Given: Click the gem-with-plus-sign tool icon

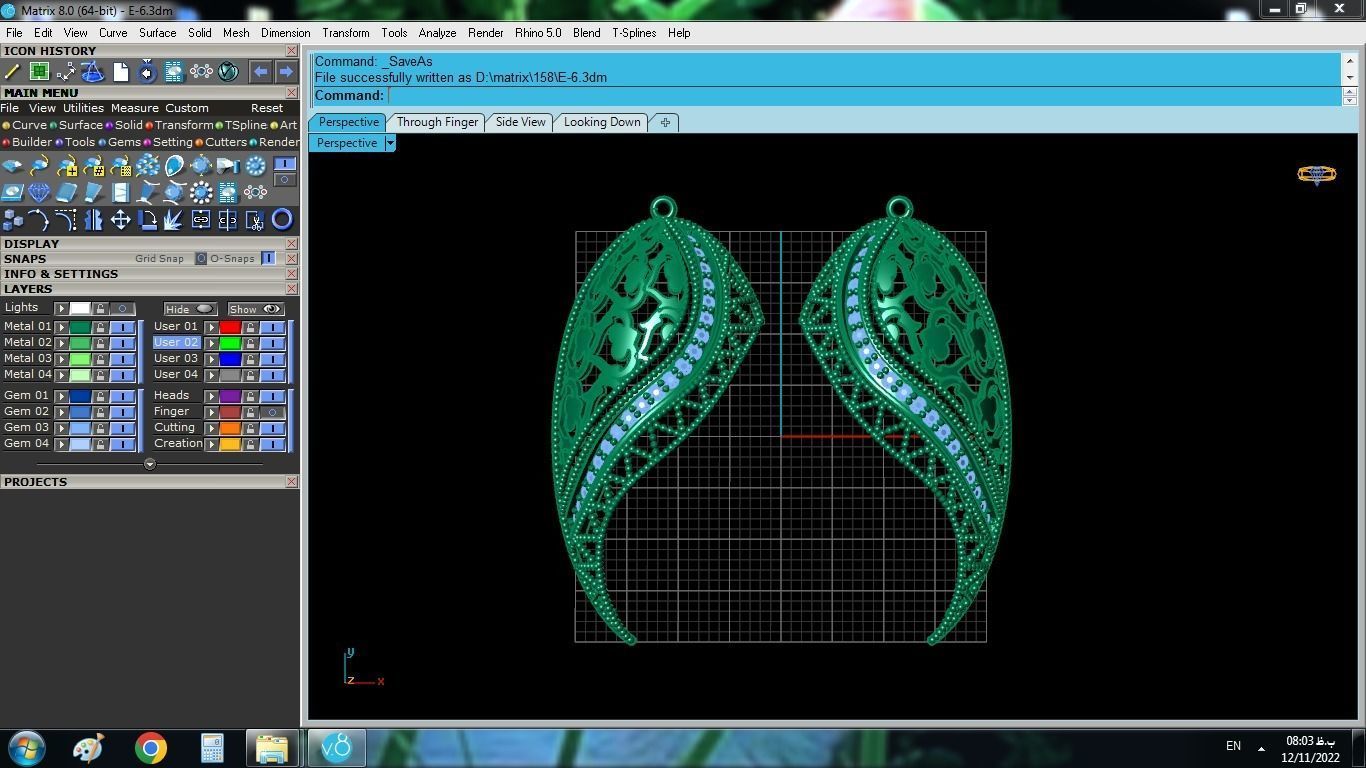Looking at the screenshot, I should click(66, 166).
